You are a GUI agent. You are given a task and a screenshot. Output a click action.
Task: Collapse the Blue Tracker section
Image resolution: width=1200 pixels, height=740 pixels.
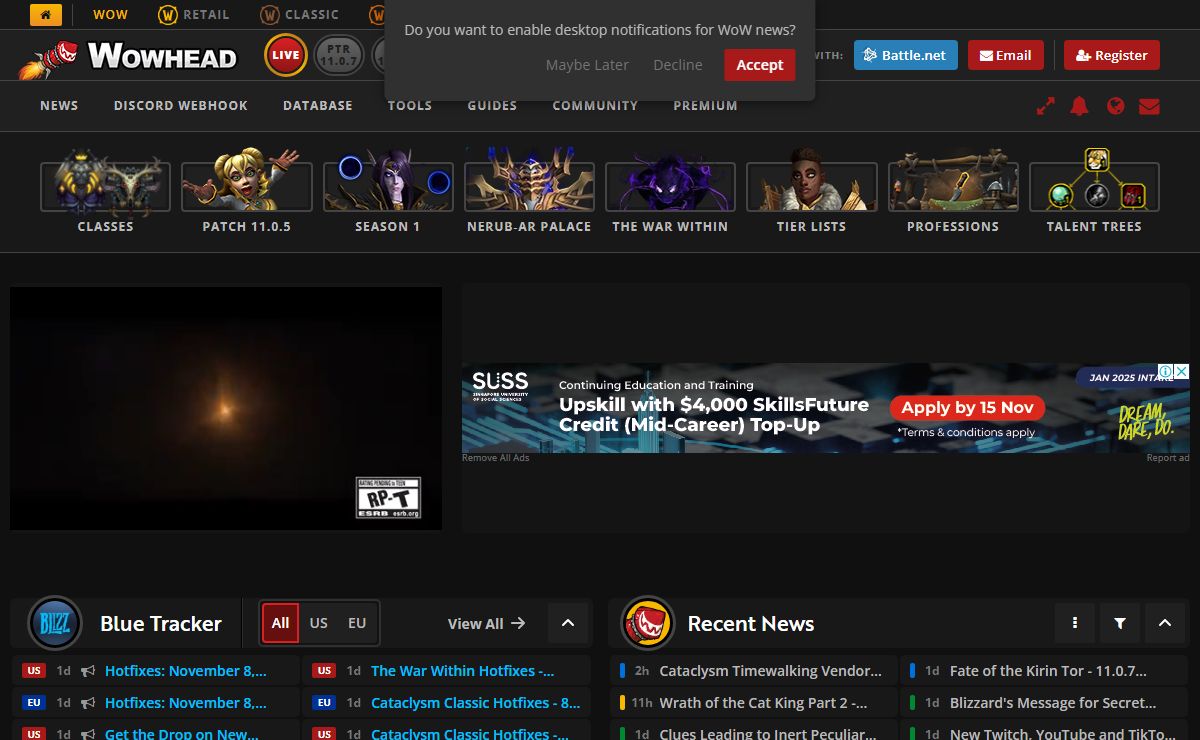pyautogui.click(x=568, y=623)
